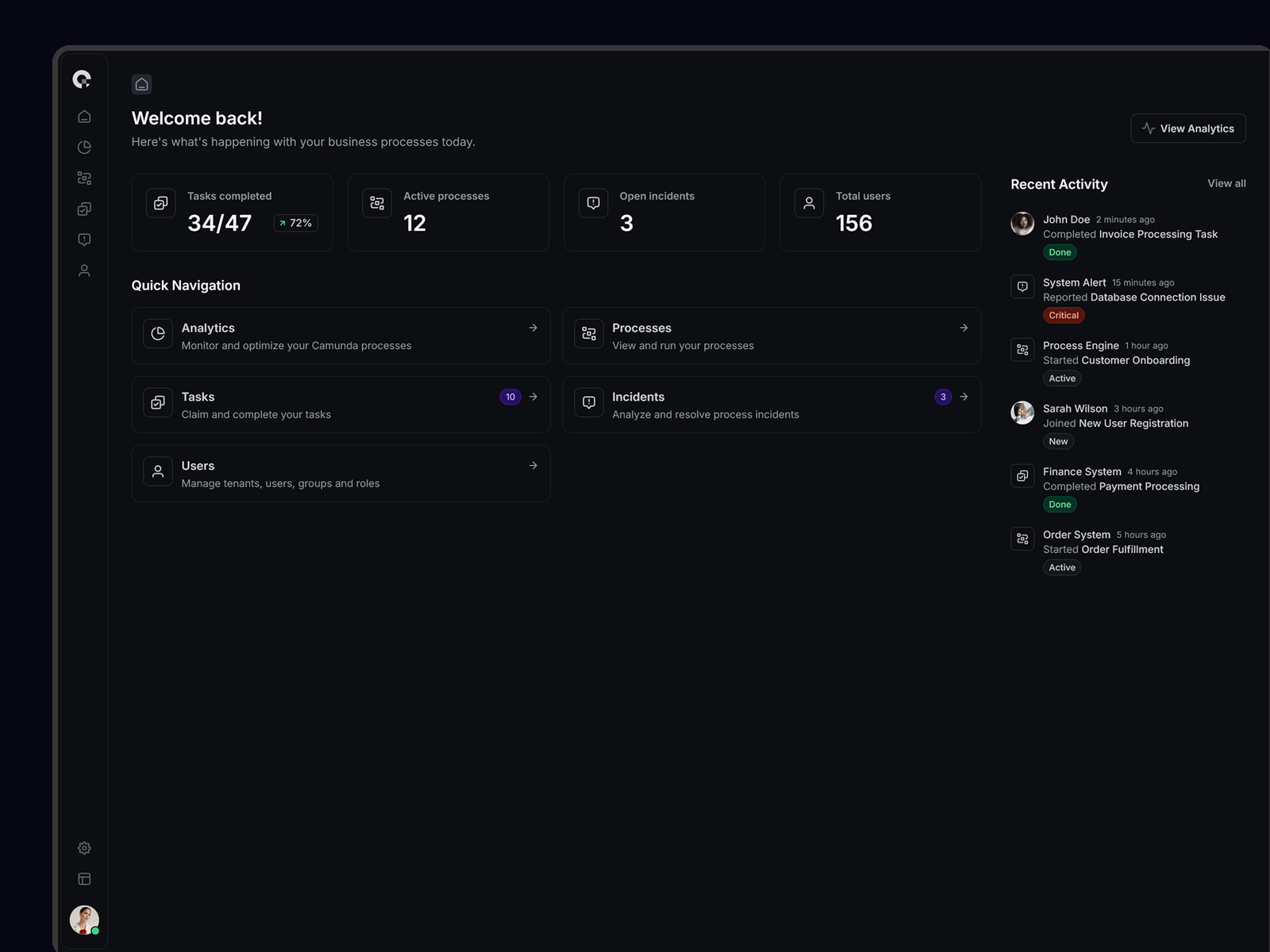Open the layout panel icon above the avatar
Image resolution: width=1270 pixels, height=952 pixels.
pos(84,879)
